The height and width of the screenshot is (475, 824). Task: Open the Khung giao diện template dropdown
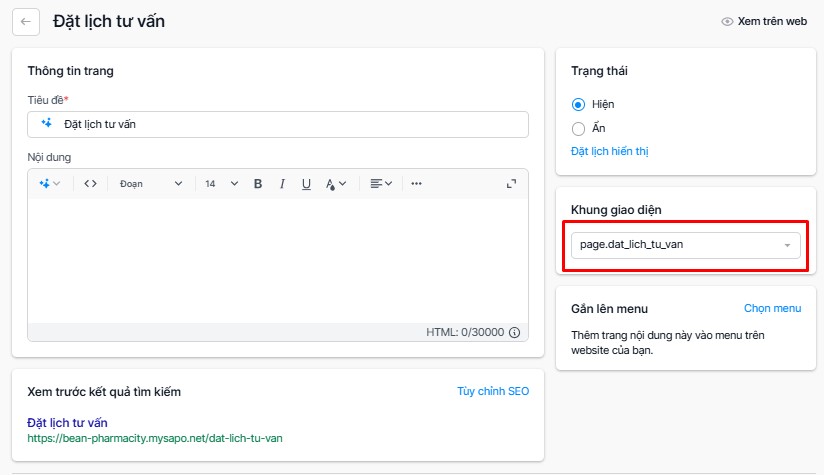pyautogui.click(x=686, y=245)
